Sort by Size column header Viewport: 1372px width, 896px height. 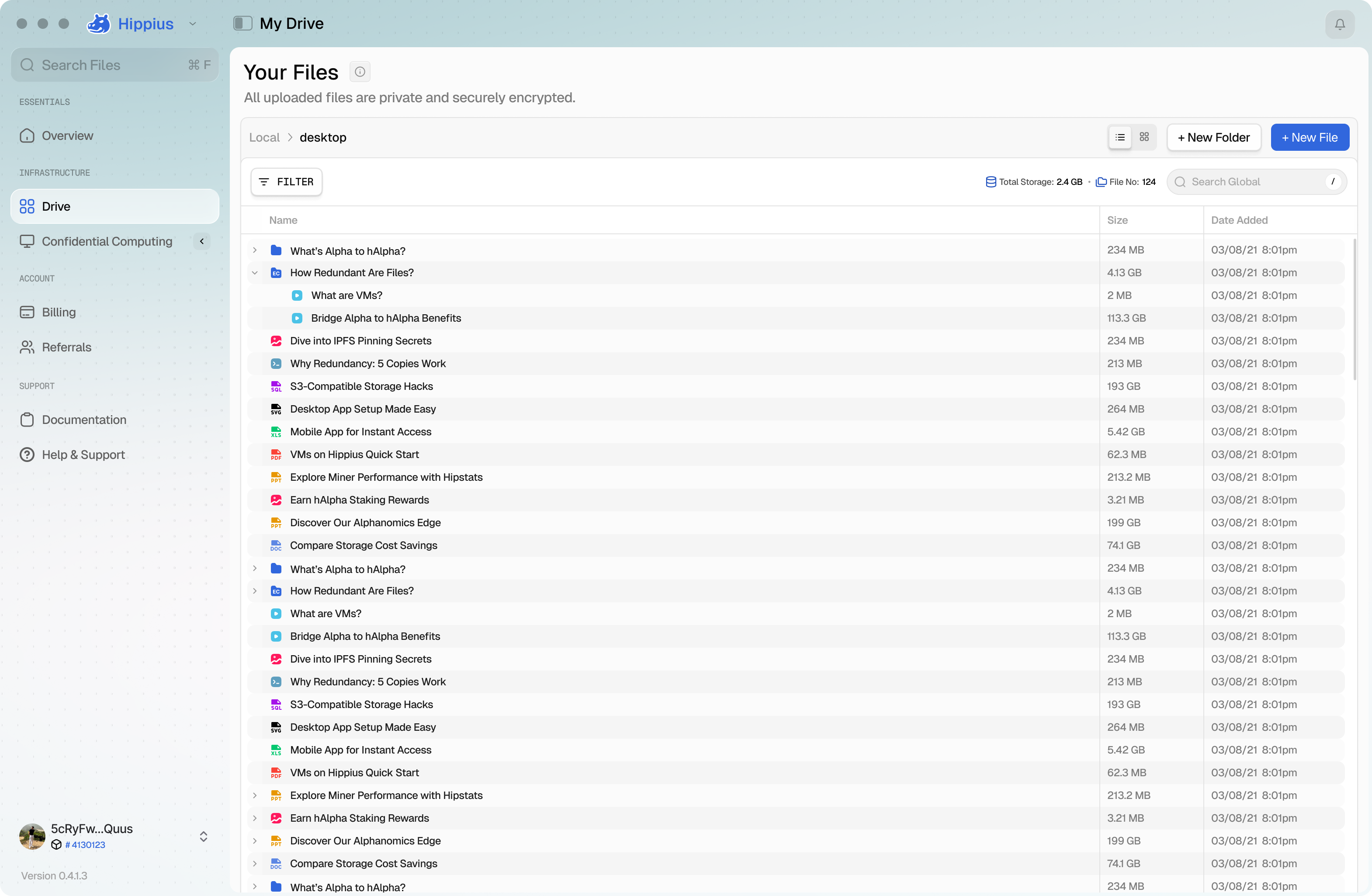1117,220
